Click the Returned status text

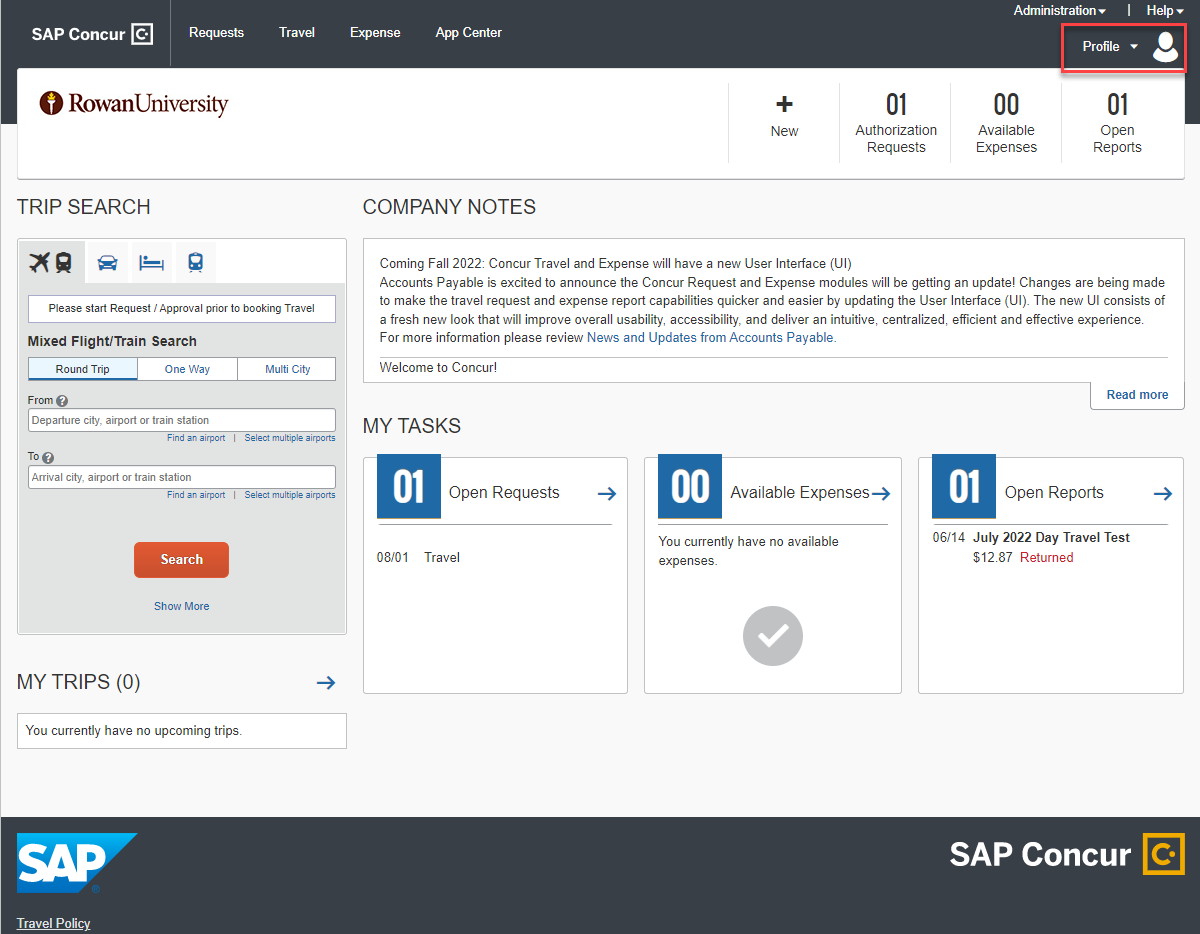point(1046,557)
